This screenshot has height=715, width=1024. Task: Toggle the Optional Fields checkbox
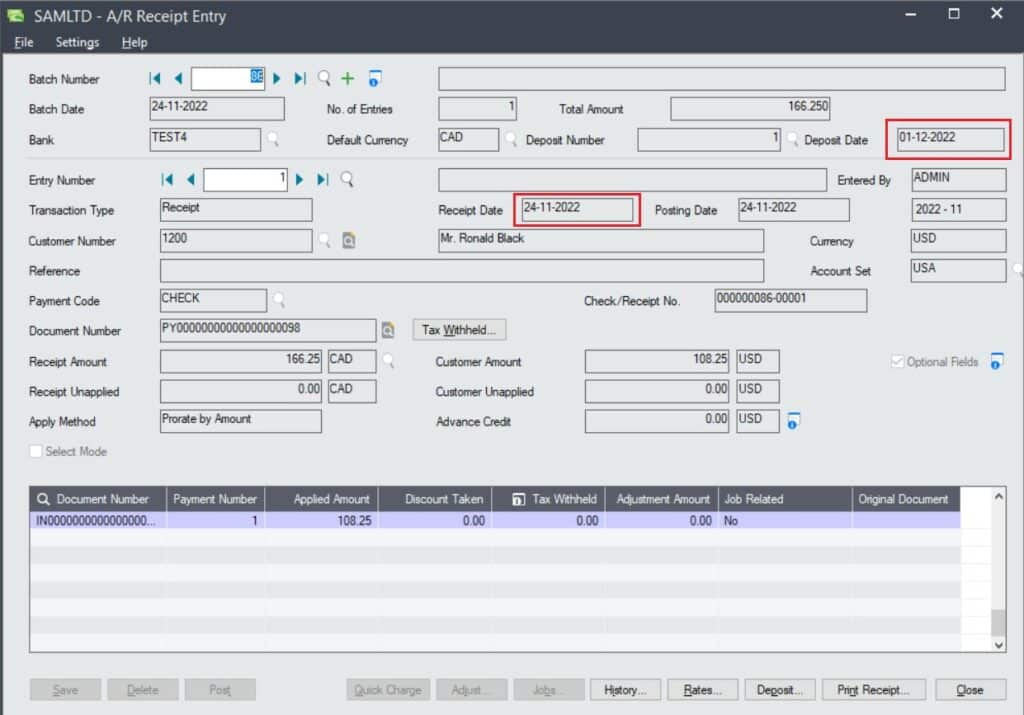897,362
